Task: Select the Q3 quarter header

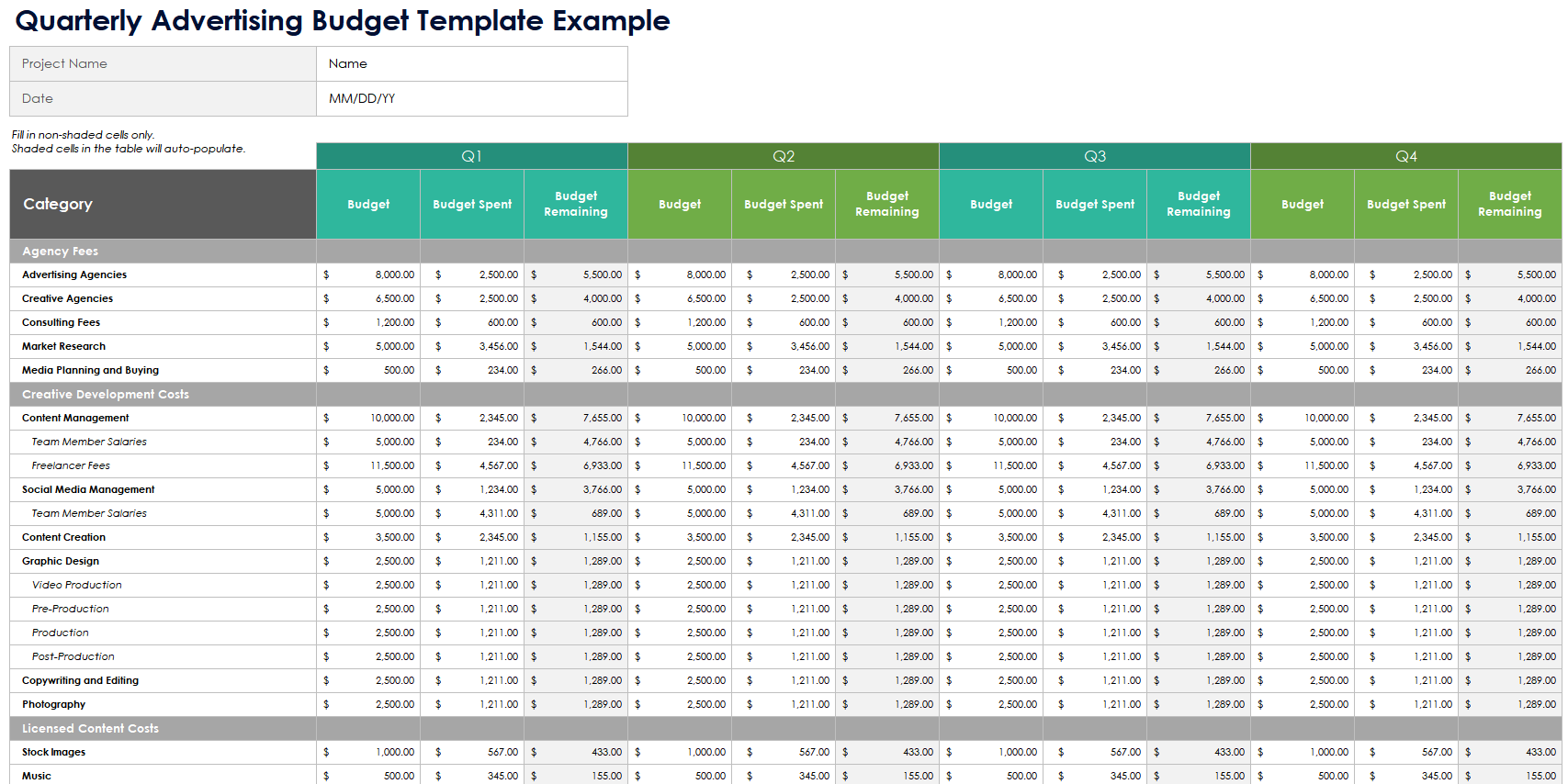Action: pyautogui.click(x=1094, y=156)
